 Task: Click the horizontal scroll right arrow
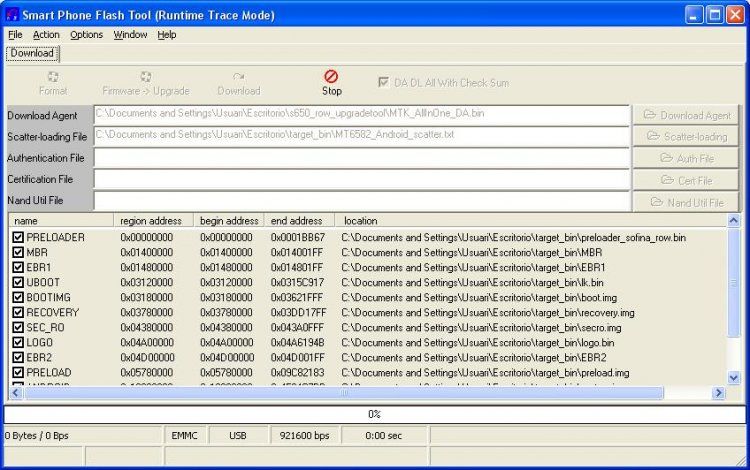(718, 393)
